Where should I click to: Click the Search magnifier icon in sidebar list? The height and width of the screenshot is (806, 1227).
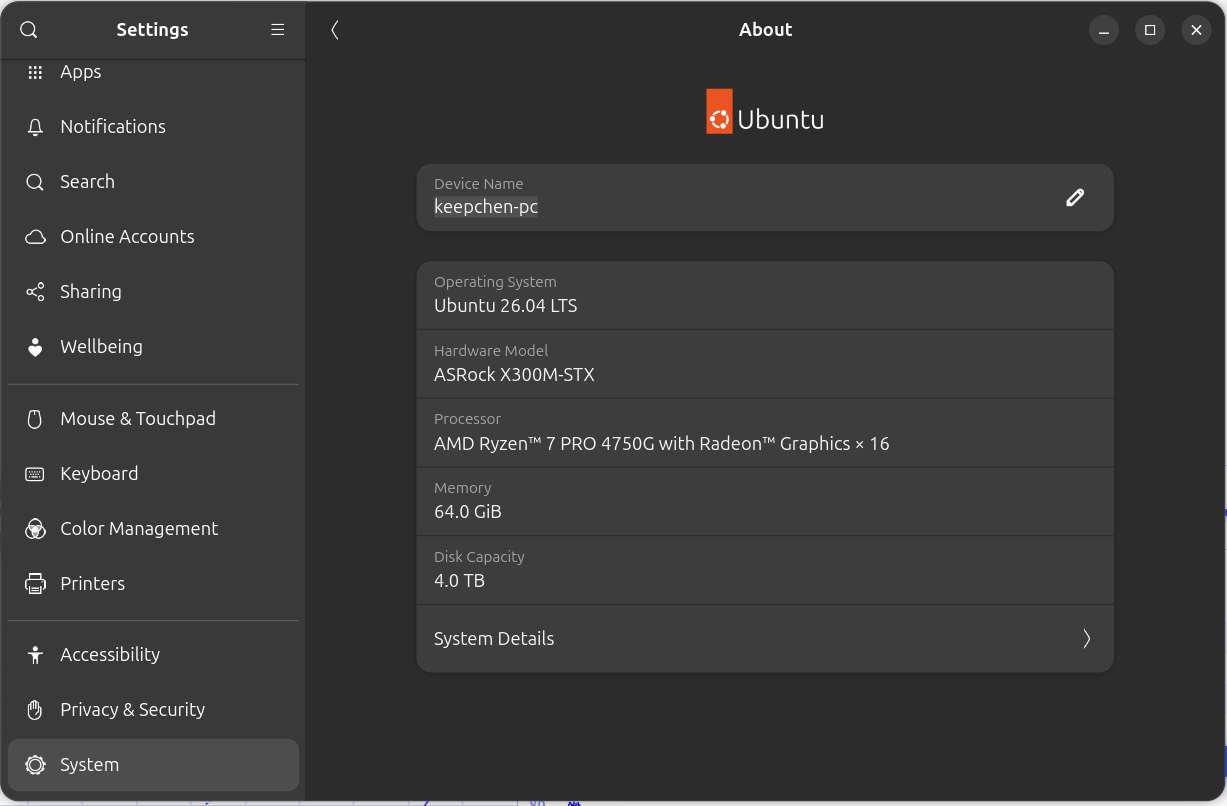(x=35, y=182)
